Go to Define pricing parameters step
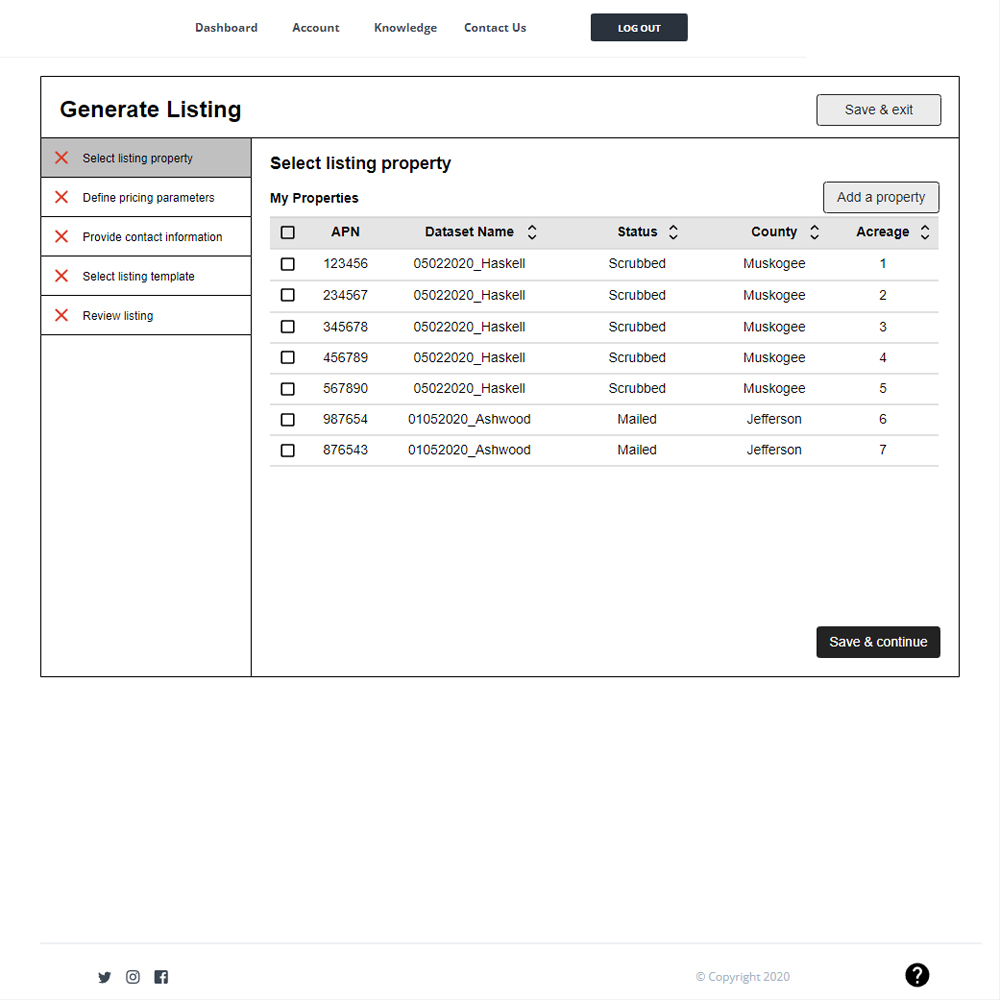 [x=146, y=197]
